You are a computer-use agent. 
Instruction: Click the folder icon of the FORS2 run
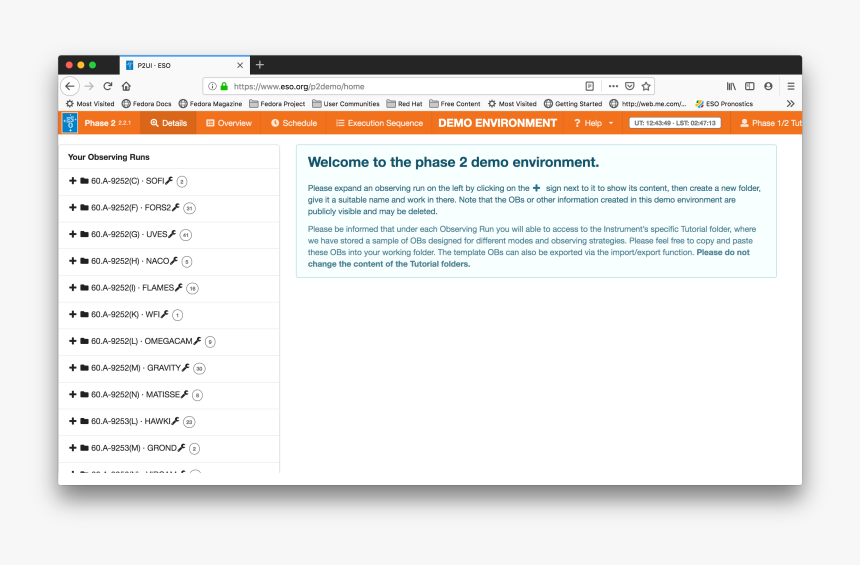[x=84, y=208]
